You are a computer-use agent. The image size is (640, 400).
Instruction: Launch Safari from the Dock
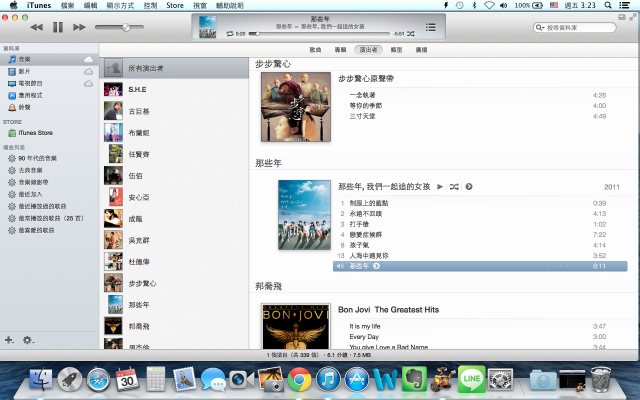click(x=98, y=380)
